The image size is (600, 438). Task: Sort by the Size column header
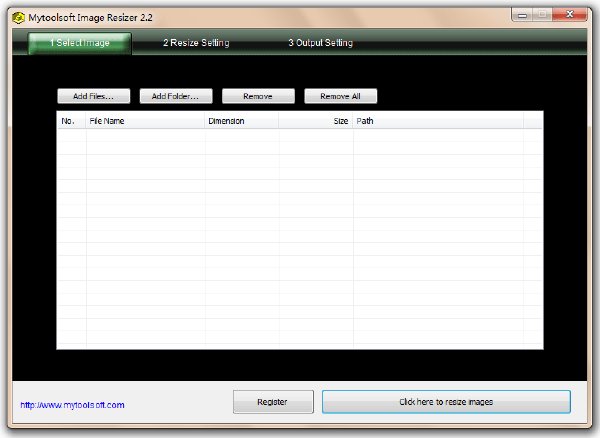point(316,121)
